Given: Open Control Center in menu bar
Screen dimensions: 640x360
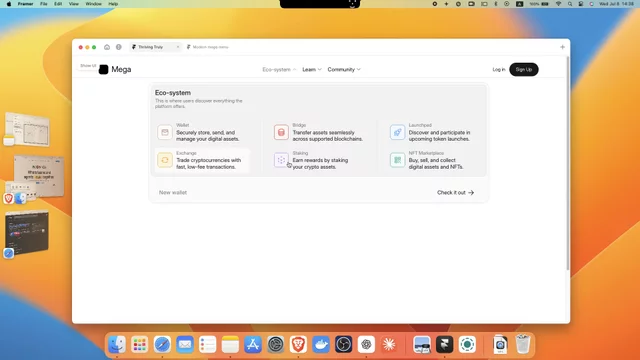Looking at the screenshot, I should pyautogui.click(x=581, y=4).
